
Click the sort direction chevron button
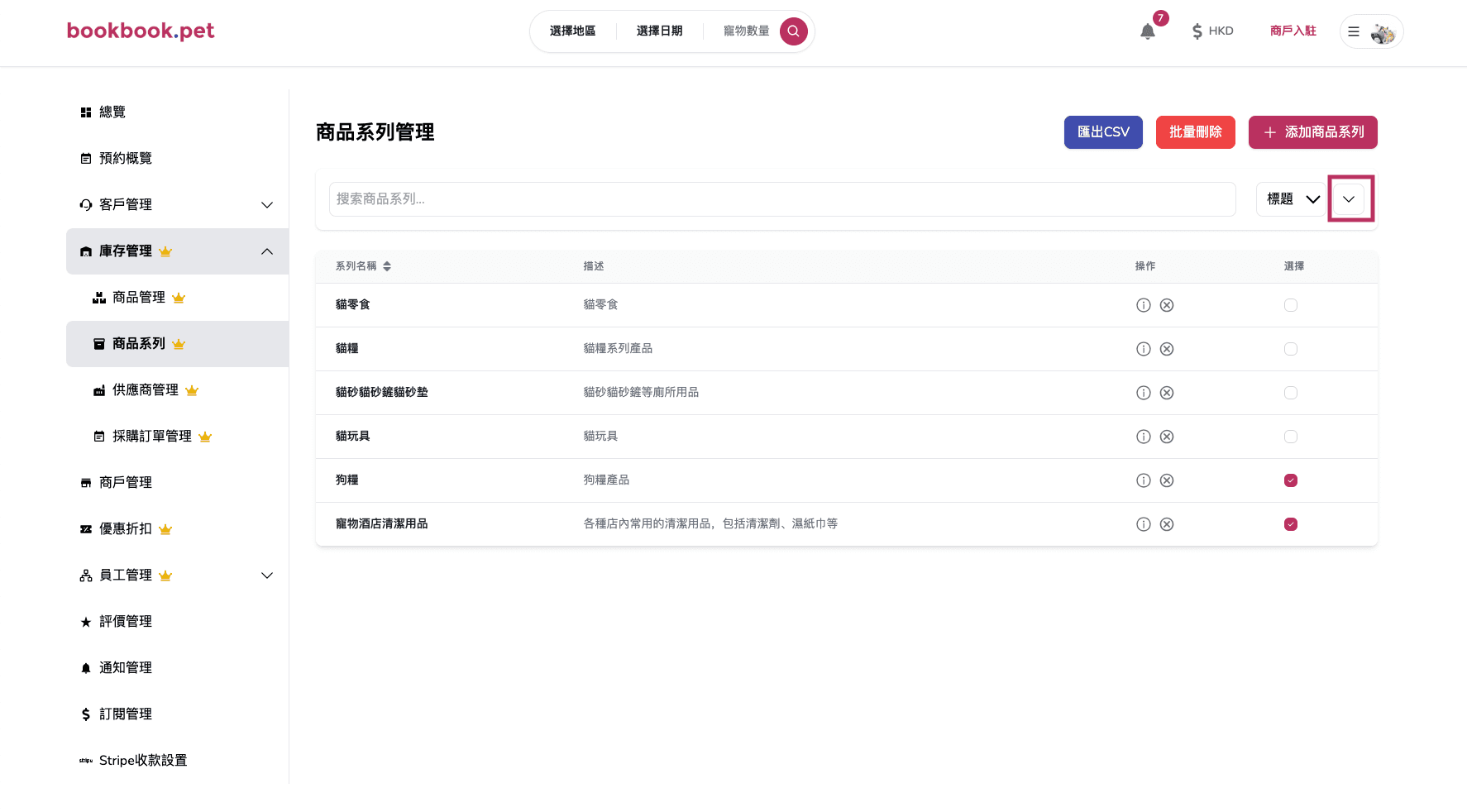1349,199
